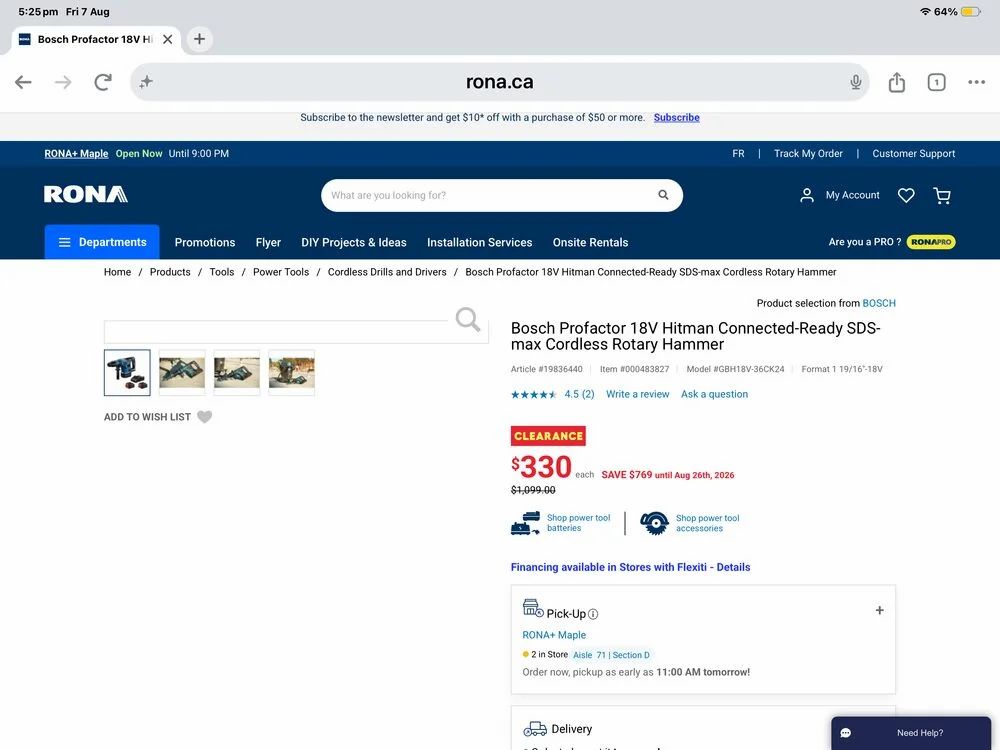Open the Departments menu

tap(102, 242)
